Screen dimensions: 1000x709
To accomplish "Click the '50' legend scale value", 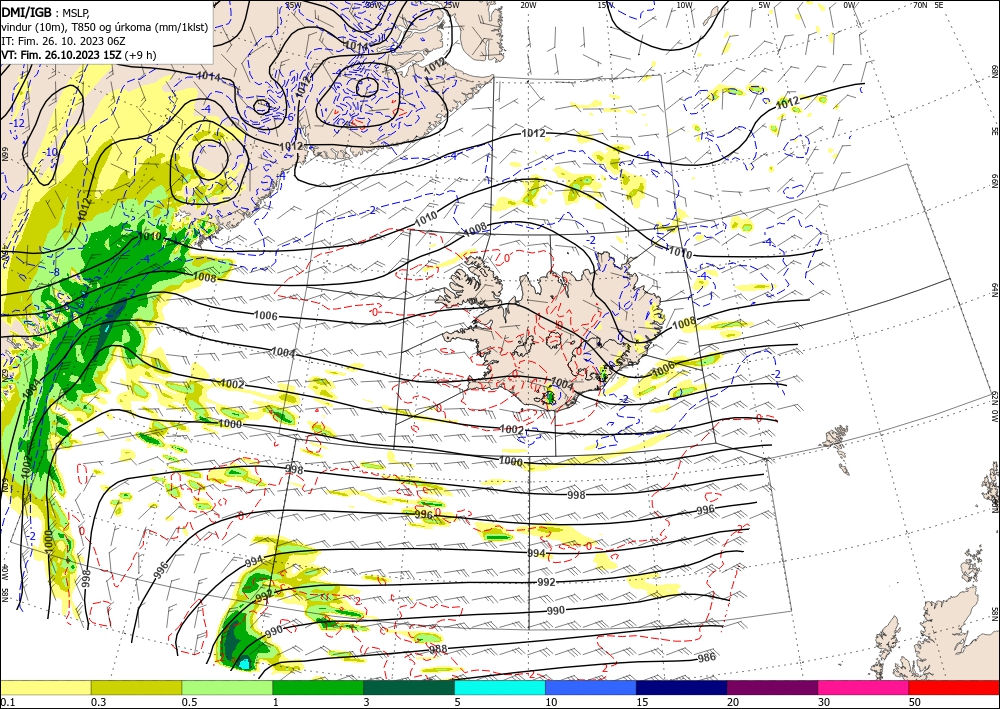I will point(915,702).
